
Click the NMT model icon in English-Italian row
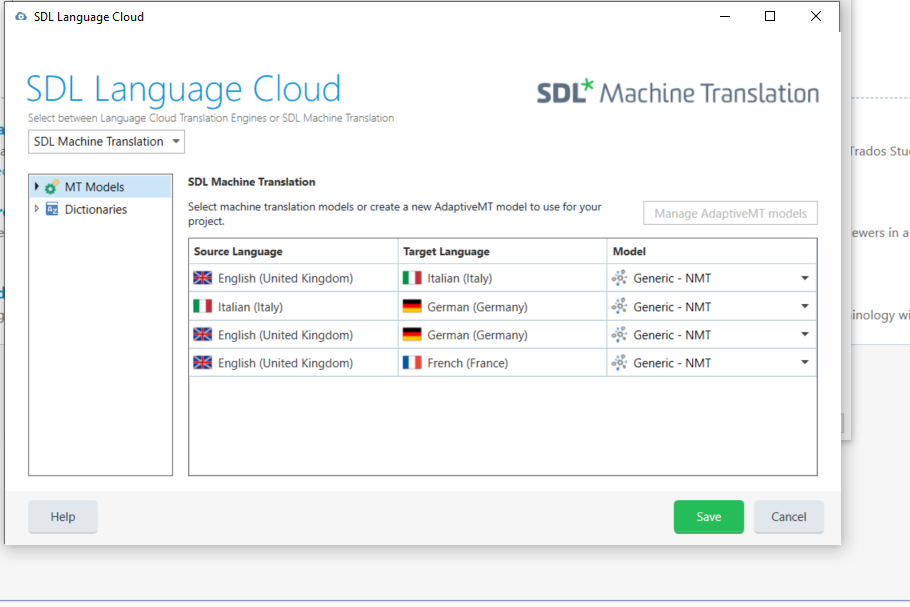point(619,278)
